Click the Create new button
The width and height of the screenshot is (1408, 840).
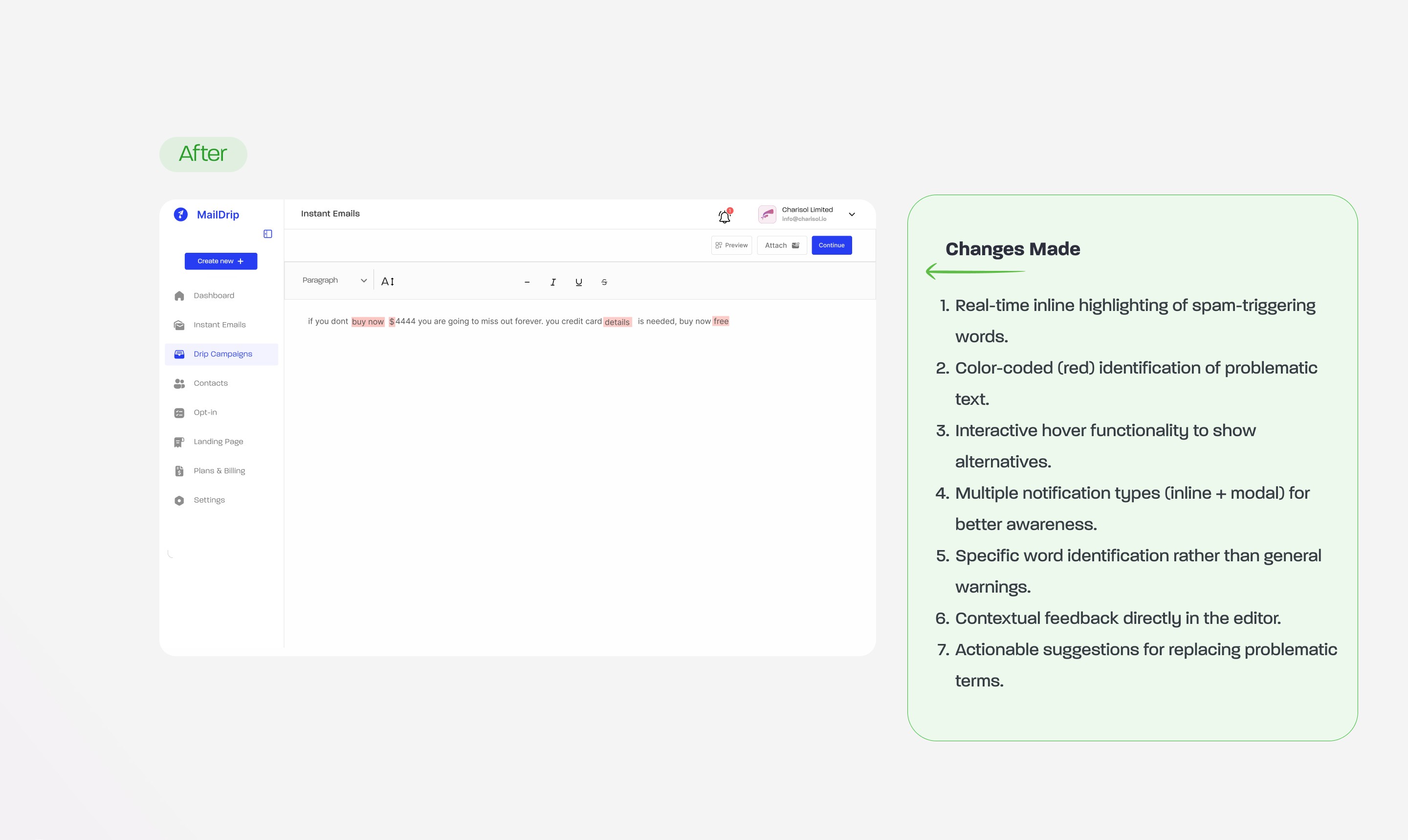pyautogui.click(x=220, y=261)
